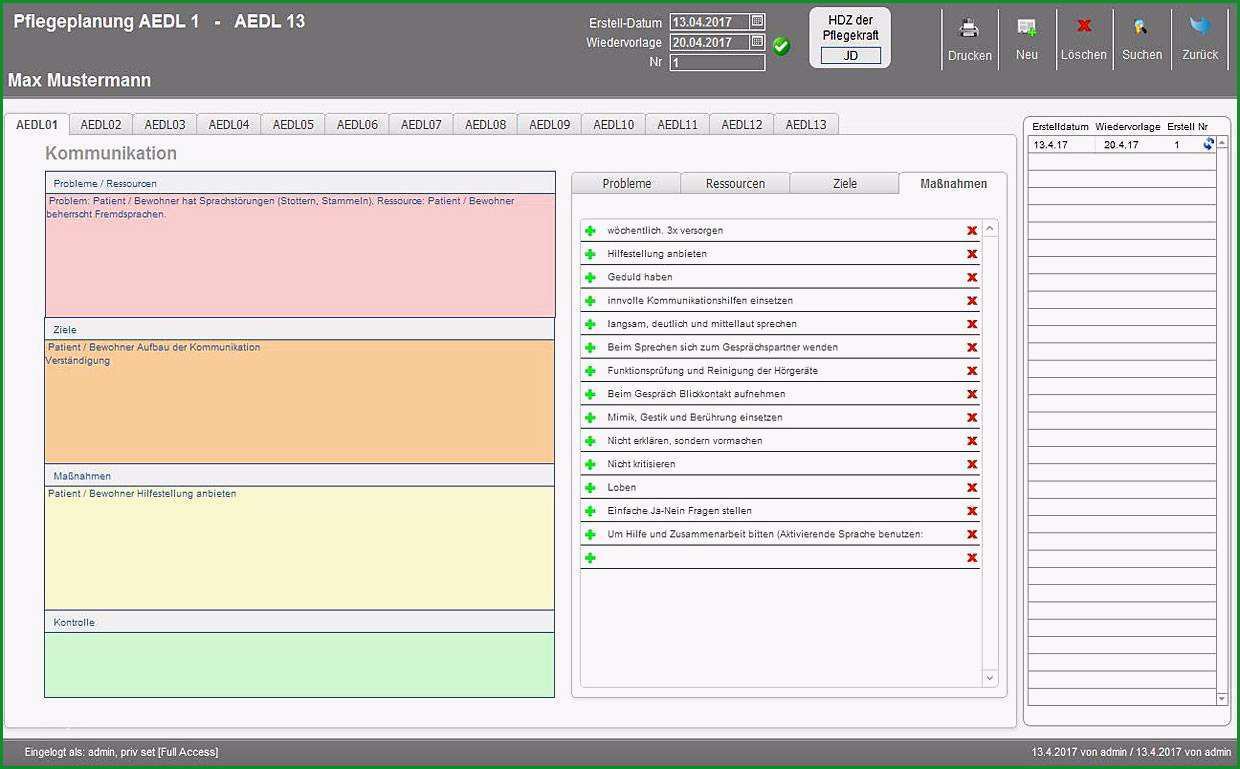The height and width of the screenshot is (769, 1240).
Task: Add 'Nicht kritisieren' using green plus
Action: click(590, 464)
